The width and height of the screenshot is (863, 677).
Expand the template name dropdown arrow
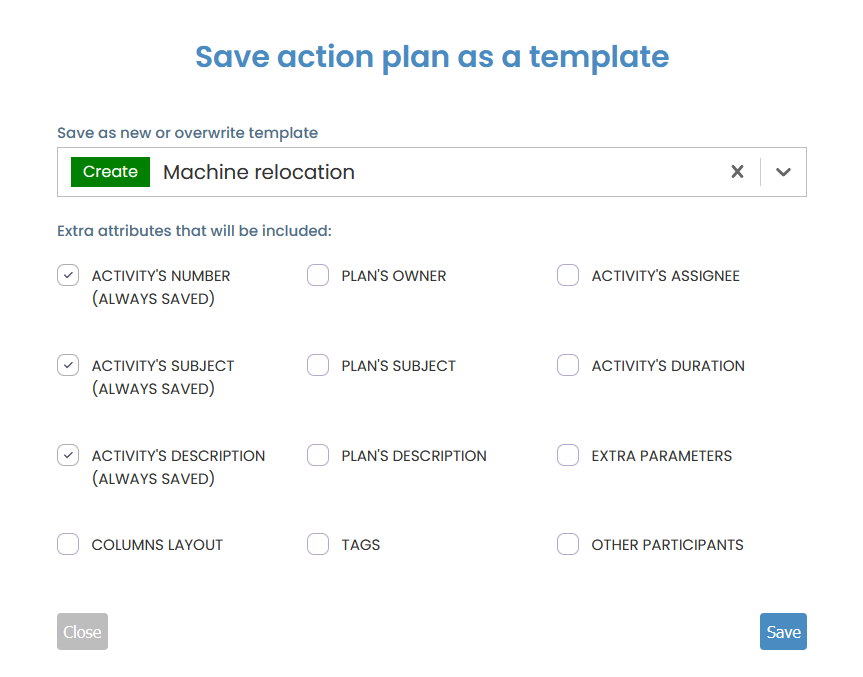(x=783, y=172)
